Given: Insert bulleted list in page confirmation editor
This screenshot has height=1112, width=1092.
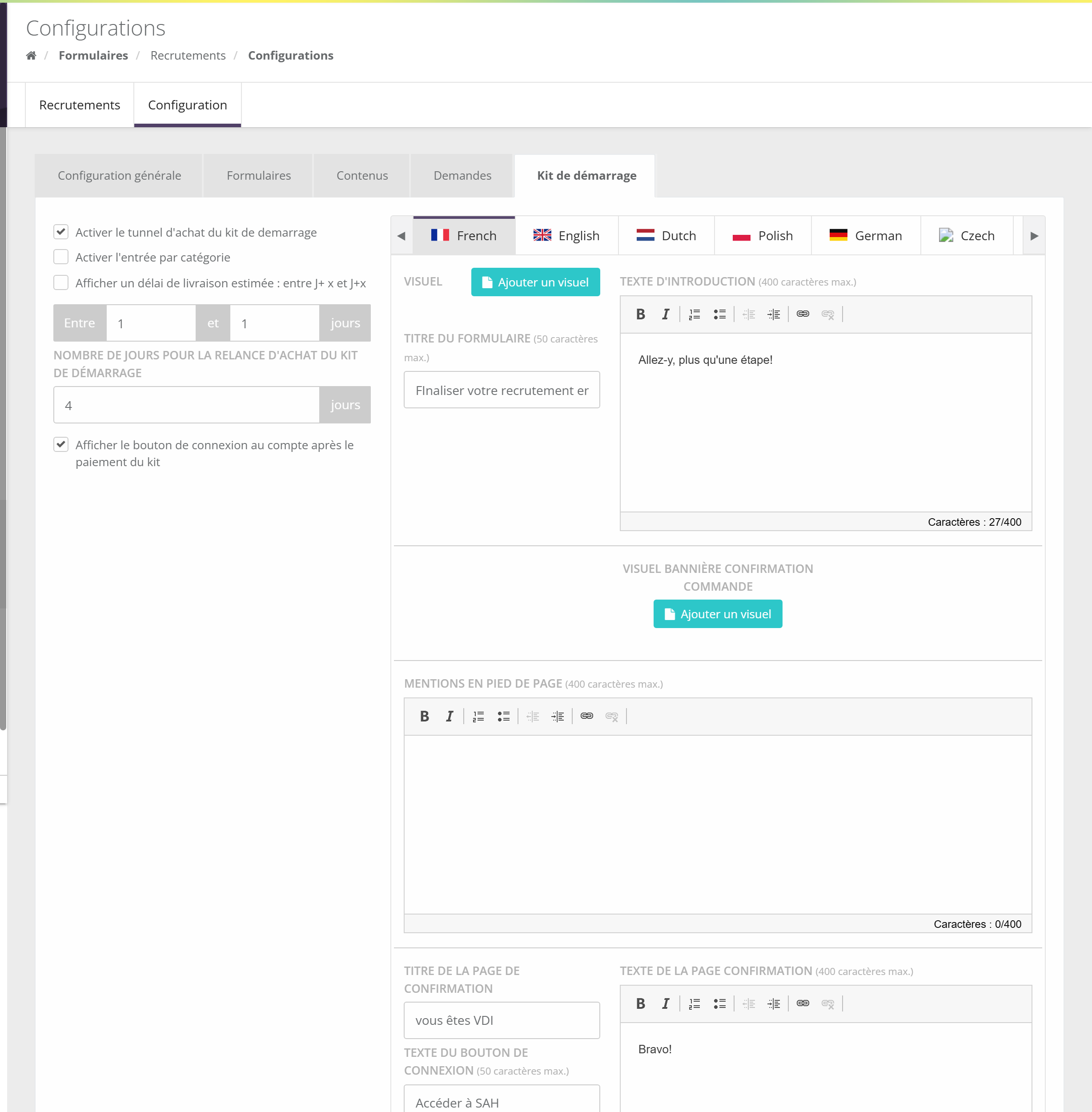Looking at the screenshot, I should tap(720, 1003).
